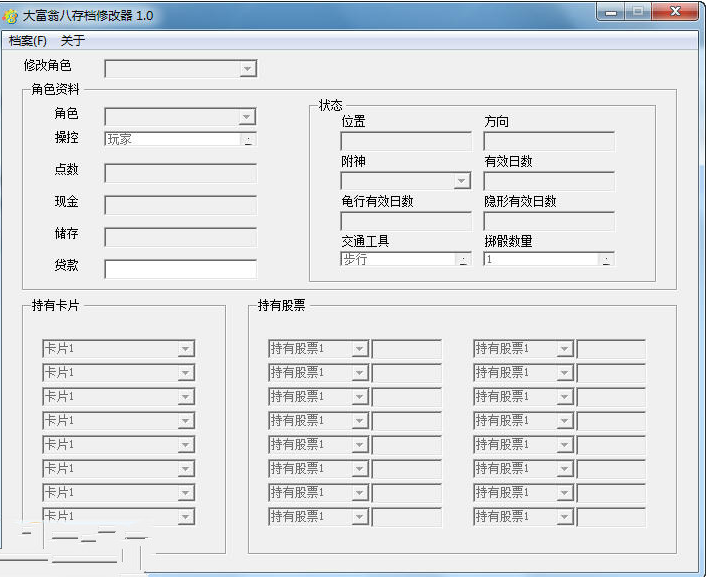
Task: Expand the first 卡片1 dropdown in 持有卡片
Action: tap(118, 349)
